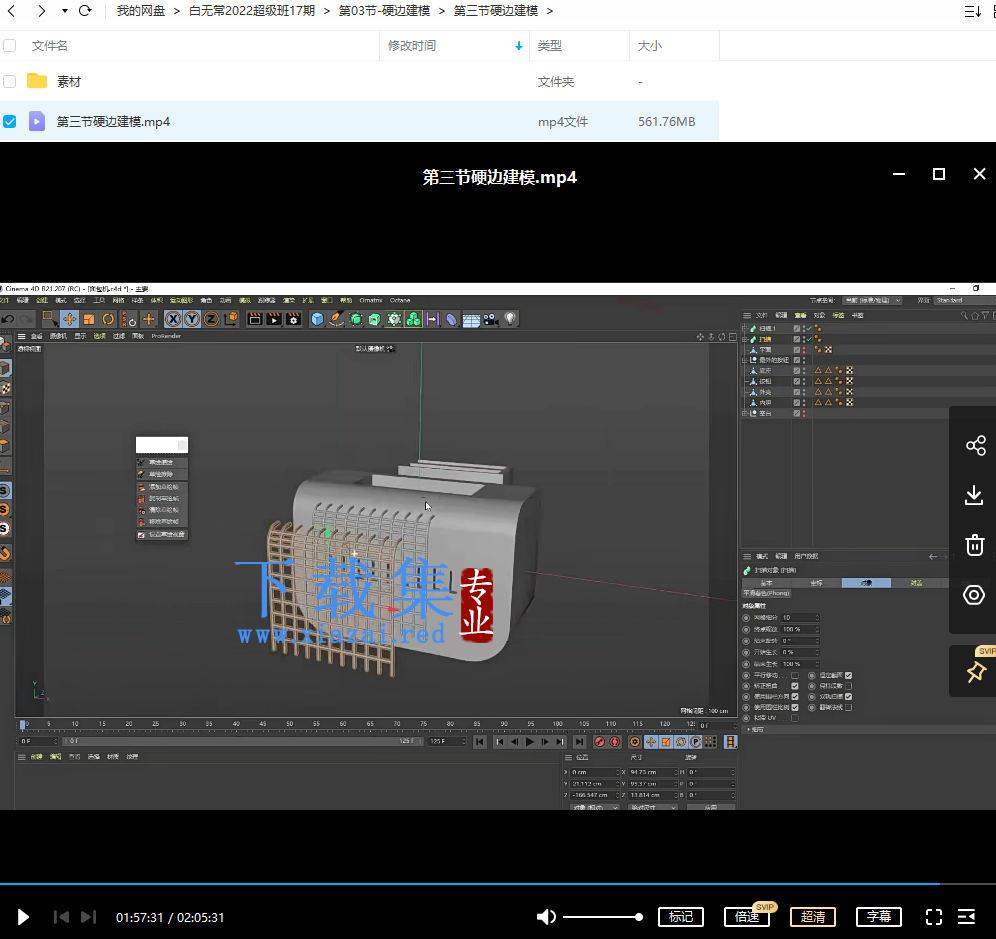Click the render view clapperboard icon
Viewport: 996px width, 939px height.
[255, 319]
